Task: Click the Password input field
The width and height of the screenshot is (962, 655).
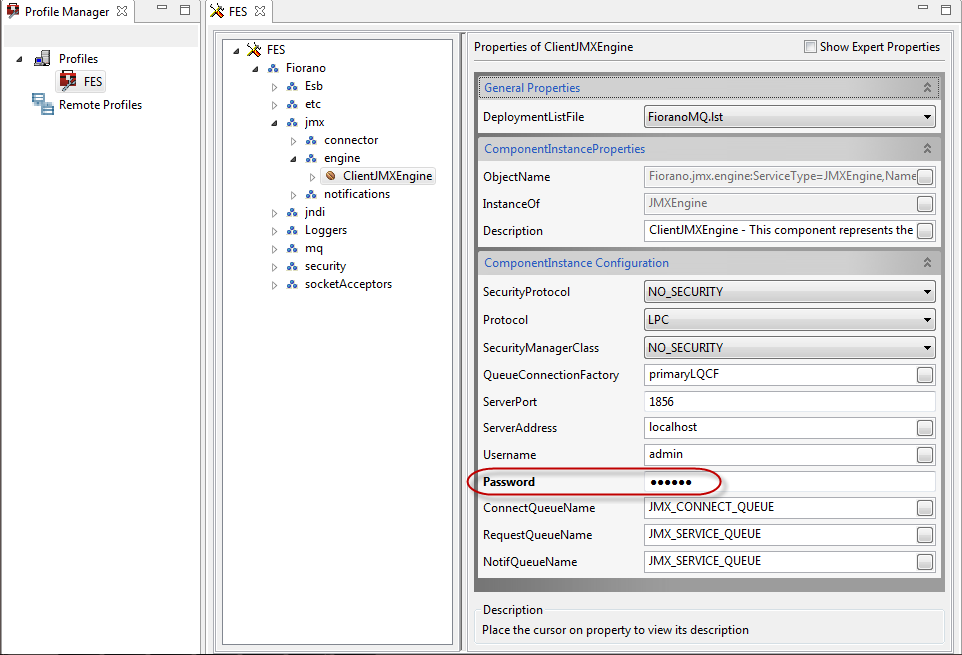Action: point(790,482)
